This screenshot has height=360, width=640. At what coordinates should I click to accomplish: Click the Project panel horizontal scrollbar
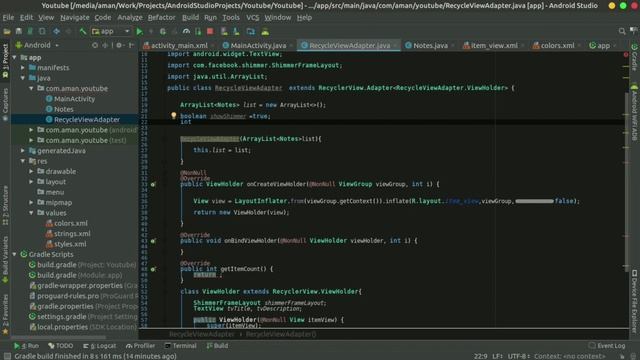[59, 337]
